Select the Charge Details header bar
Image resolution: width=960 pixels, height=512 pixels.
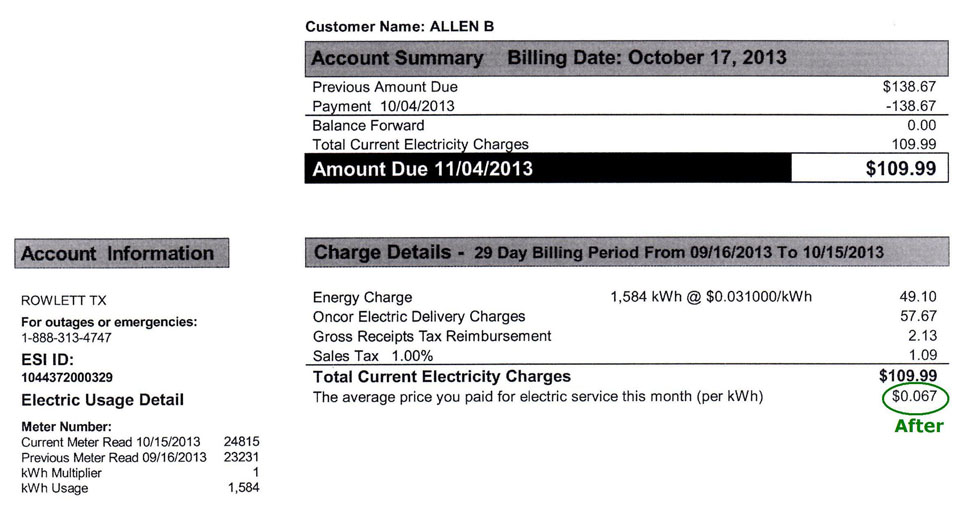626,252
